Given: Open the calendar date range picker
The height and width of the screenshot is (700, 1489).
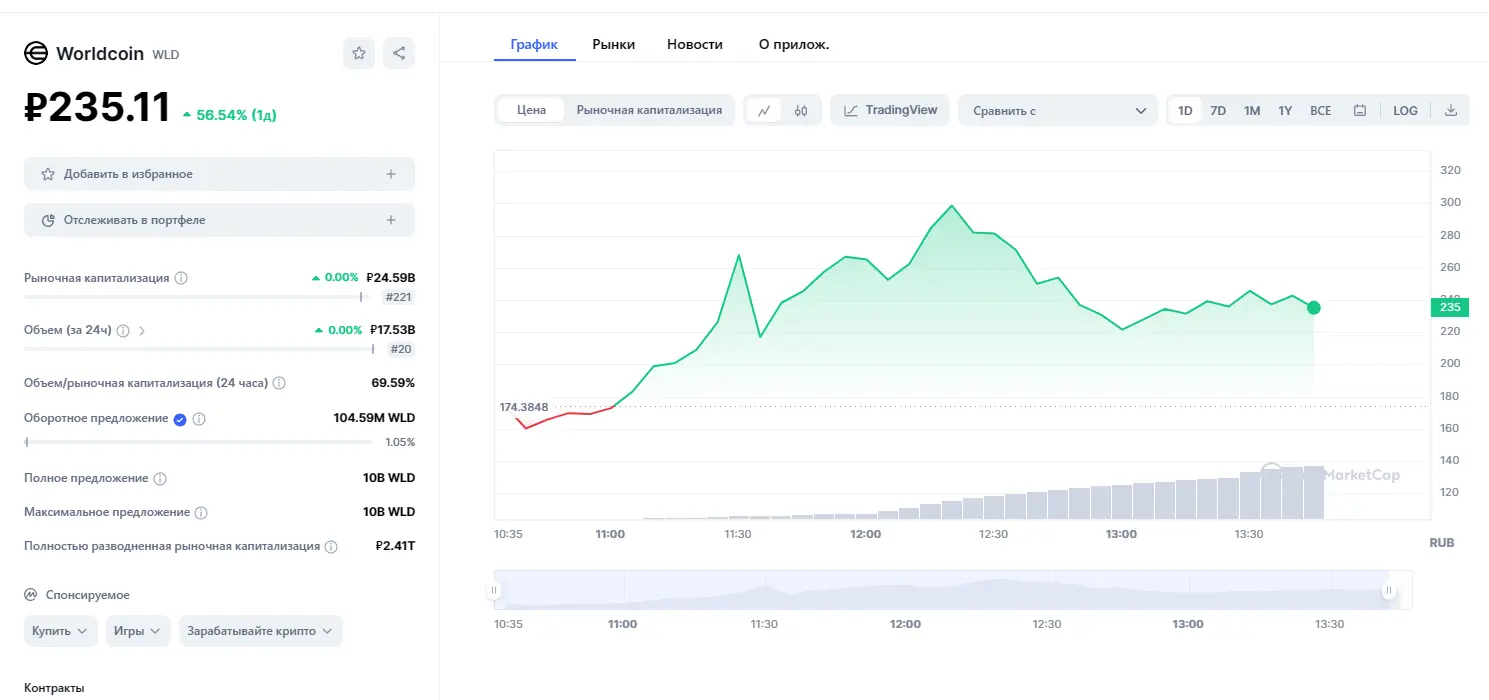Looking at the screenshot, I should (x=1360, y=110).
